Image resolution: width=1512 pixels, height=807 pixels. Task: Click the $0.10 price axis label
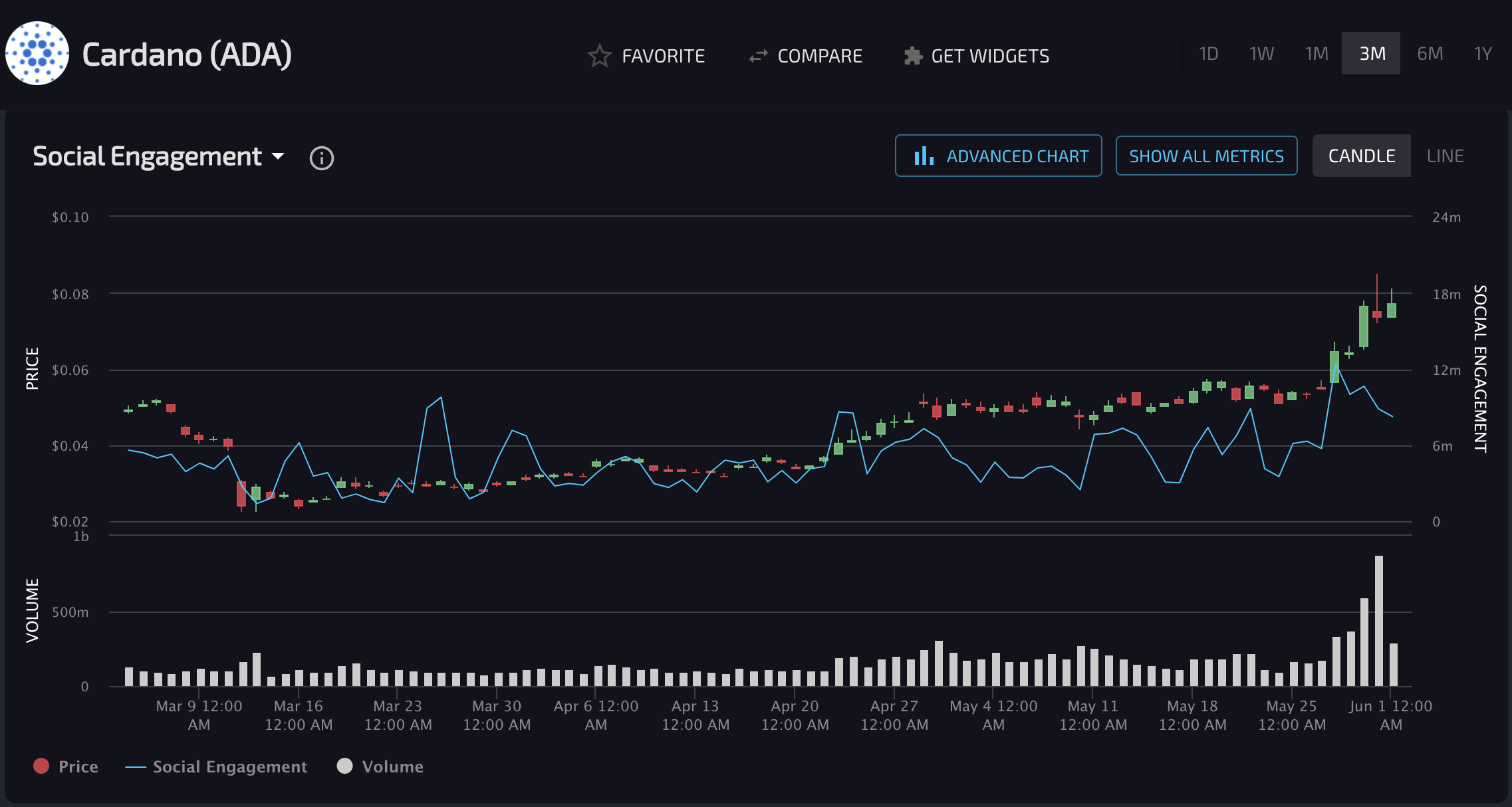click(x=70, y=217)
